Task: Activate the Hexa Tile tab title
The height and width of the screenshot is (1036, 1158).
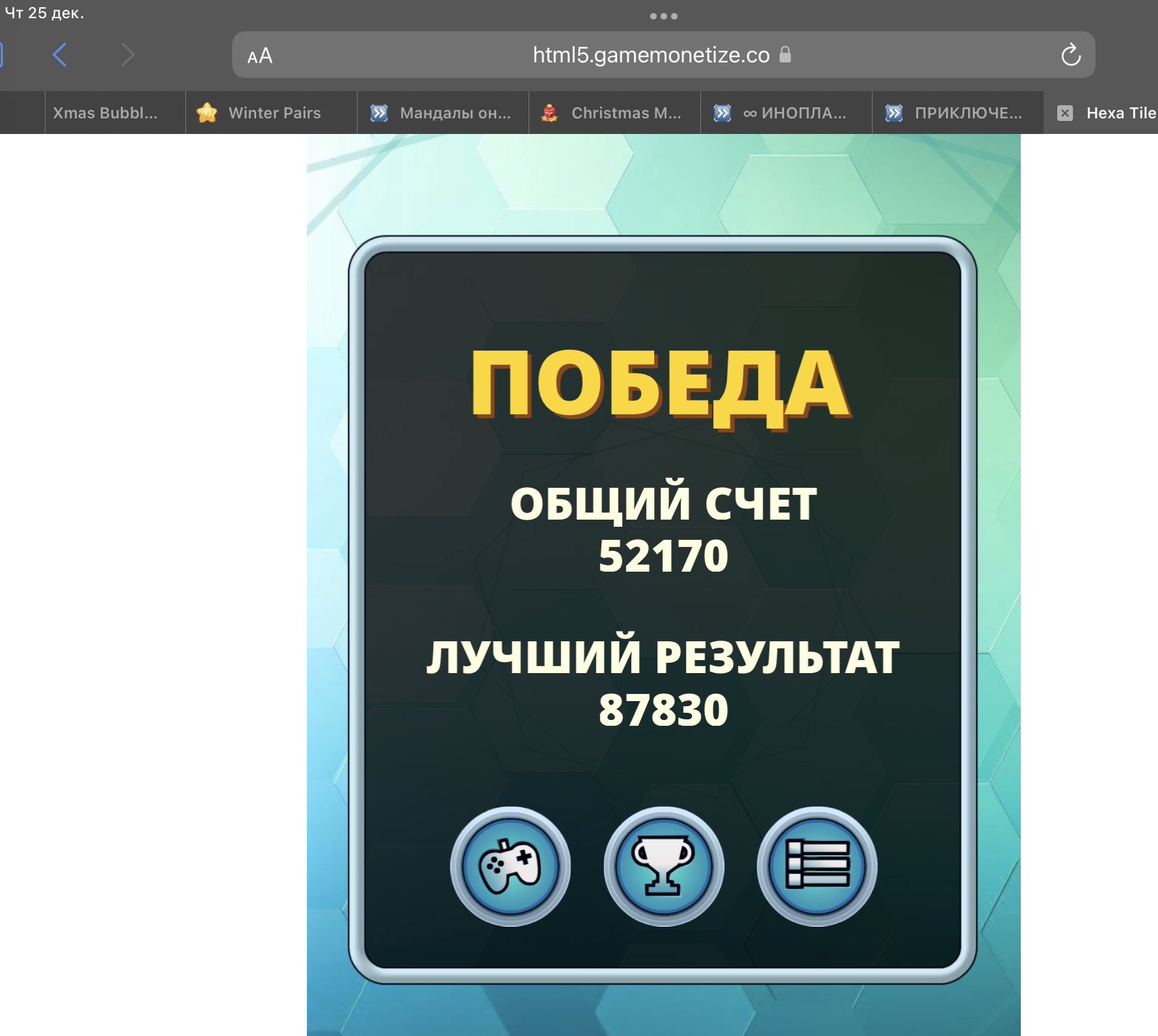Action: pyautogui.click(x=1120, y=113)
